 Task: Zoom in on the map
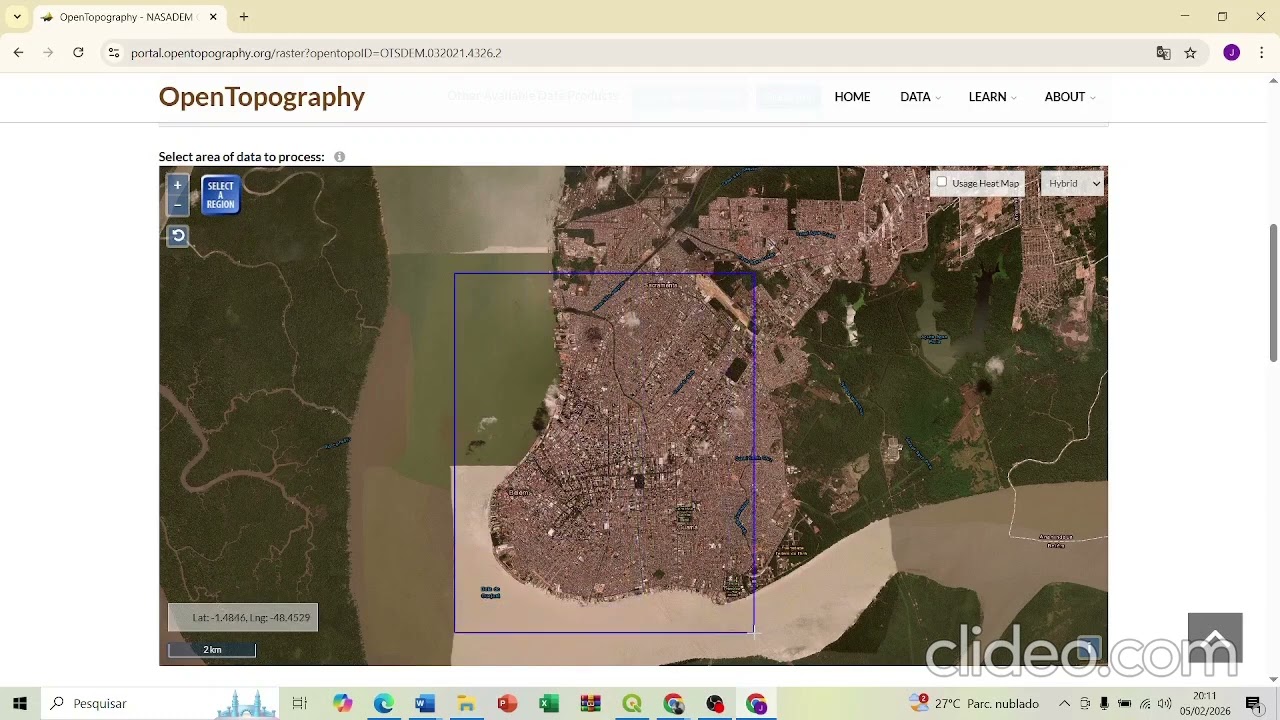point(177,185)
